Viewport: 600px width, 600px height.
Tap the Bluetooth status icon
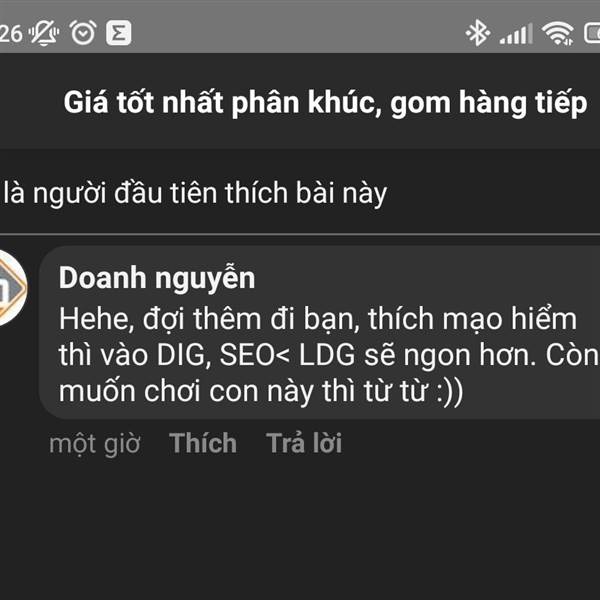click(x=478, y=33)
